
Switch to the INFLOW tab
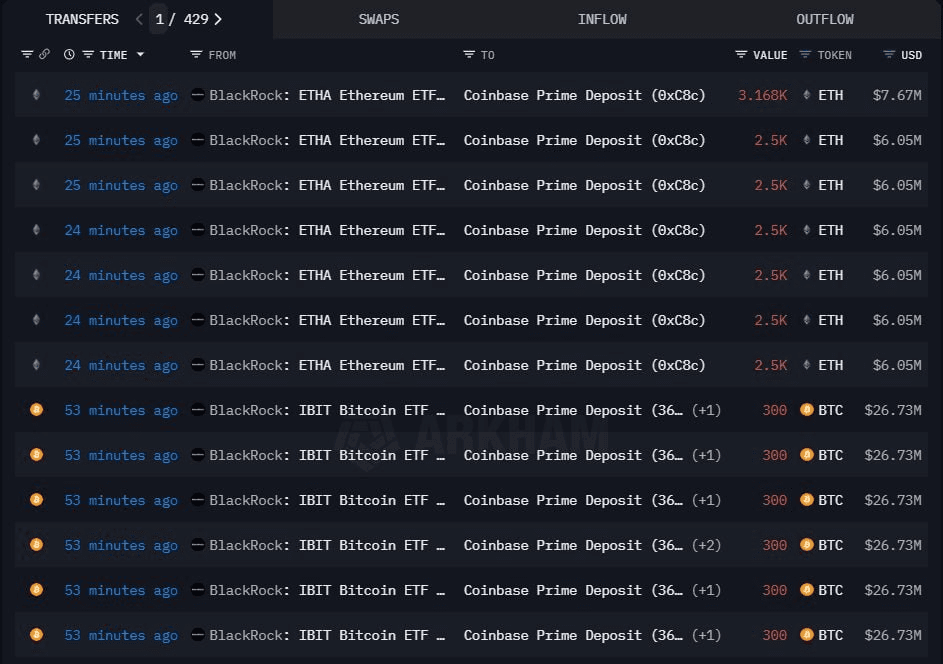point(602,19)
